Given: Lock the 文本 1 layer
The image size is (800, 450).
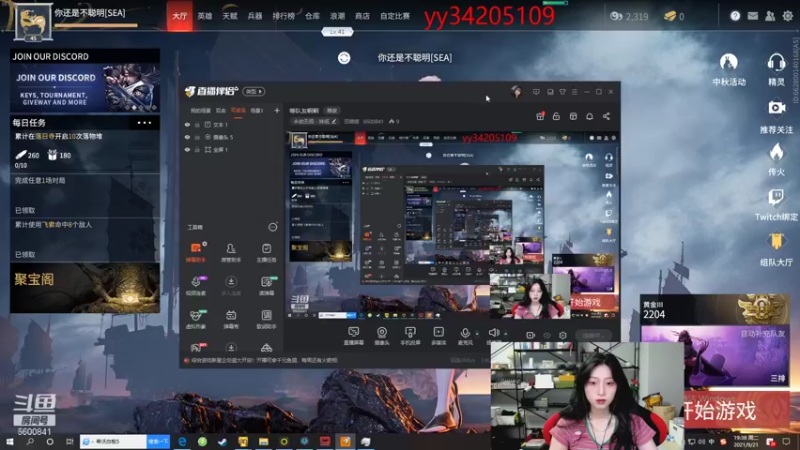Looking at the screenshot, I should click(x=197, y=124).
